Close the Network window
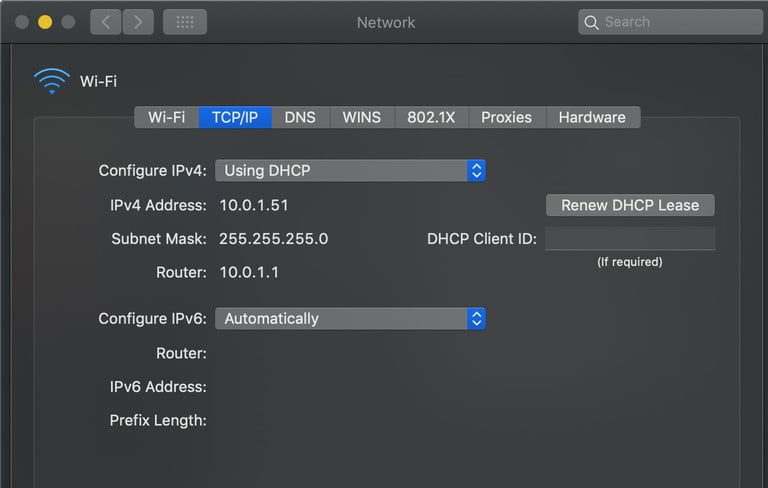Screen dimensions: 768x488 click(22, 22)
